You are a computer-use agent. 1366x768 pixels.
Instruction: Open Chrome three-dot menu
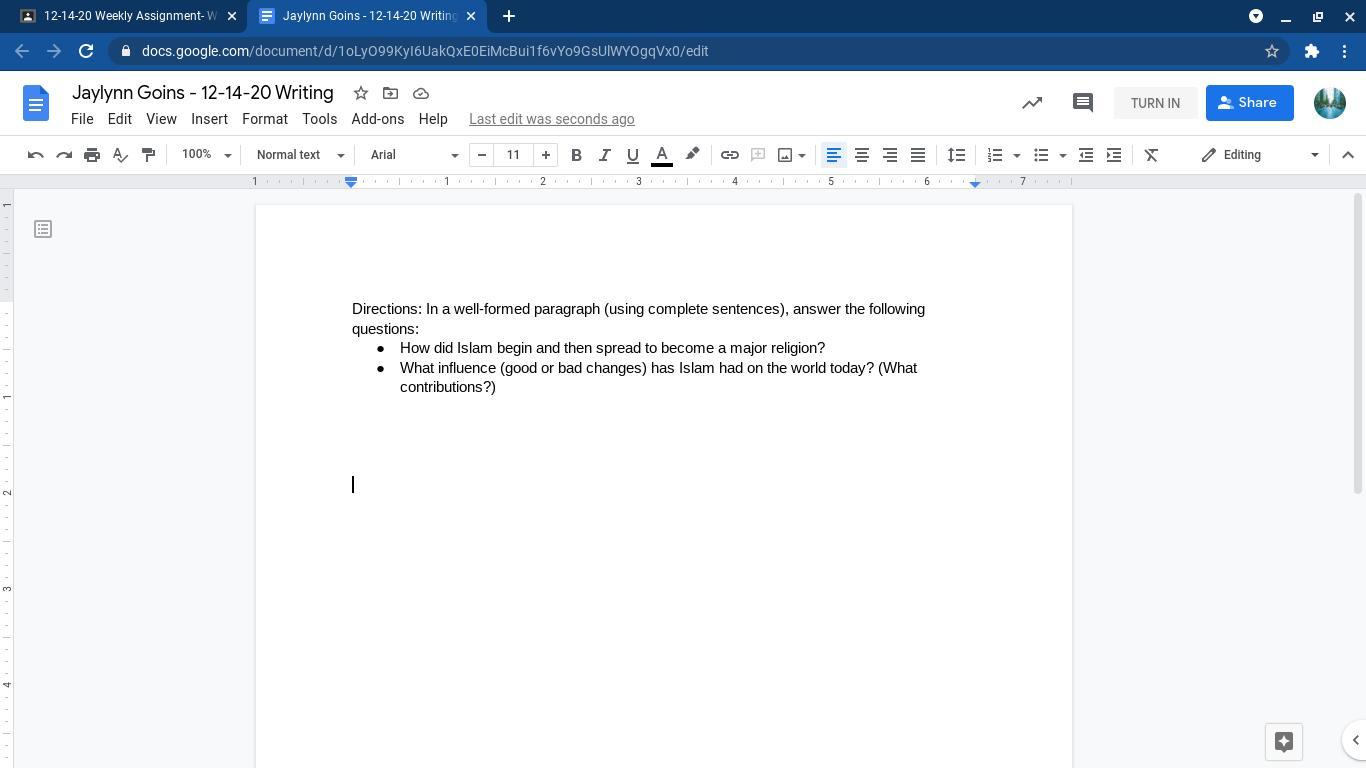1345,51
